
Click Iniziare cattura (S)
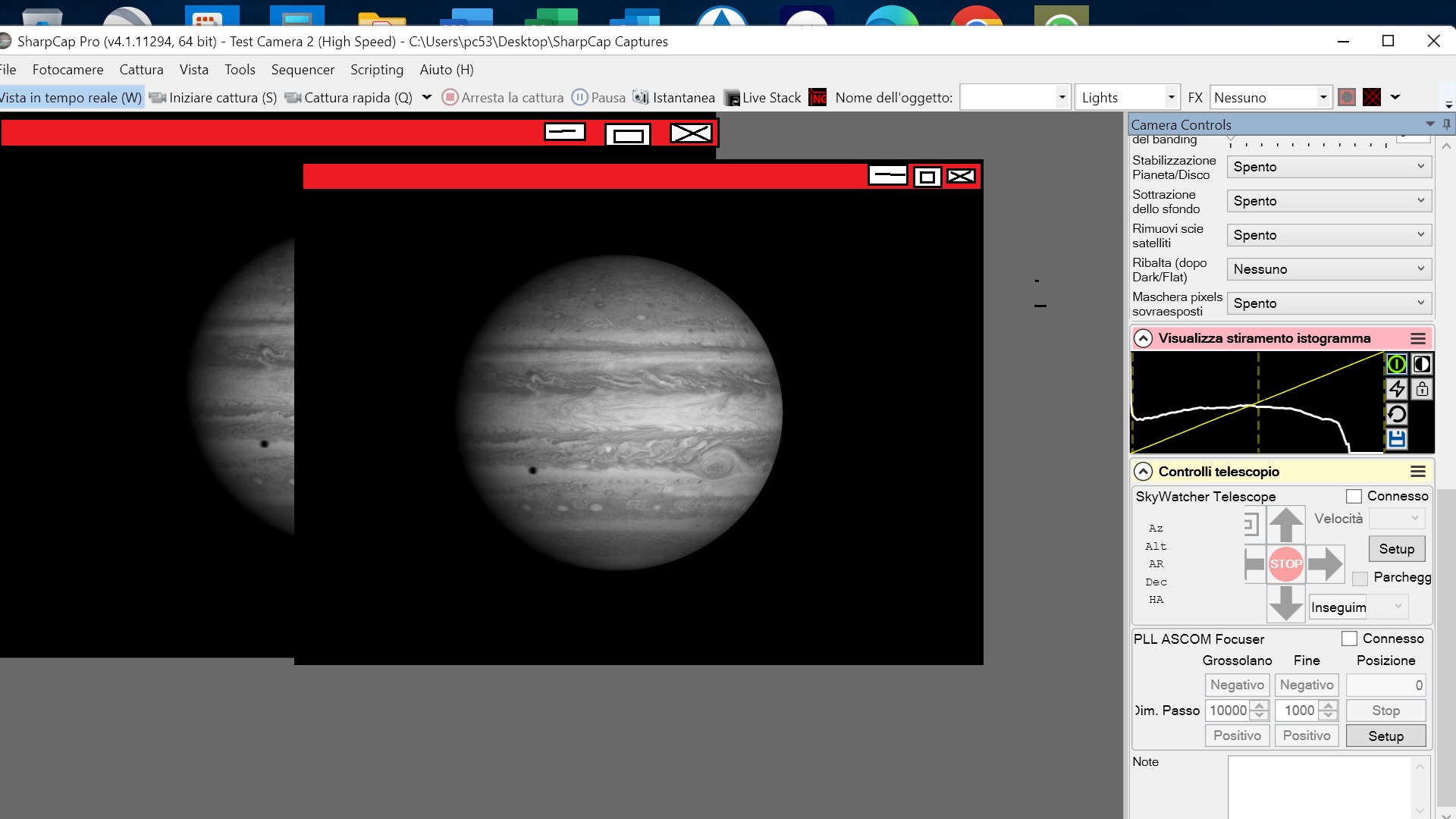pyautogui.click(x=213, y=98)
